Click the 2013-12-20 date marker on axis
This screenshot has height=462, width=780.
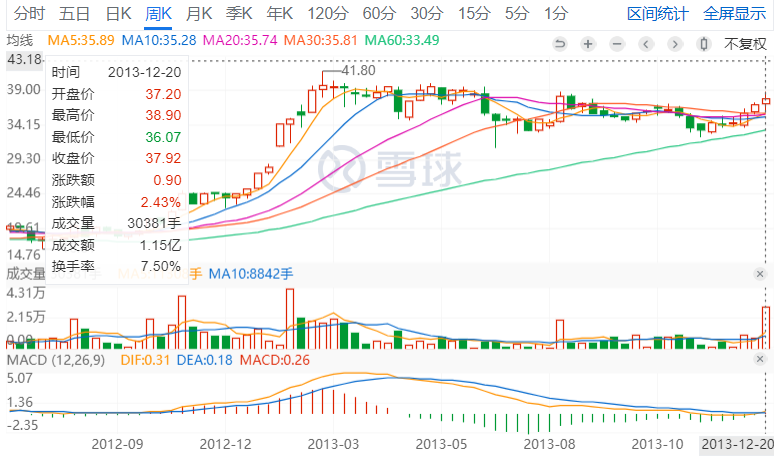tap(737, 444)
